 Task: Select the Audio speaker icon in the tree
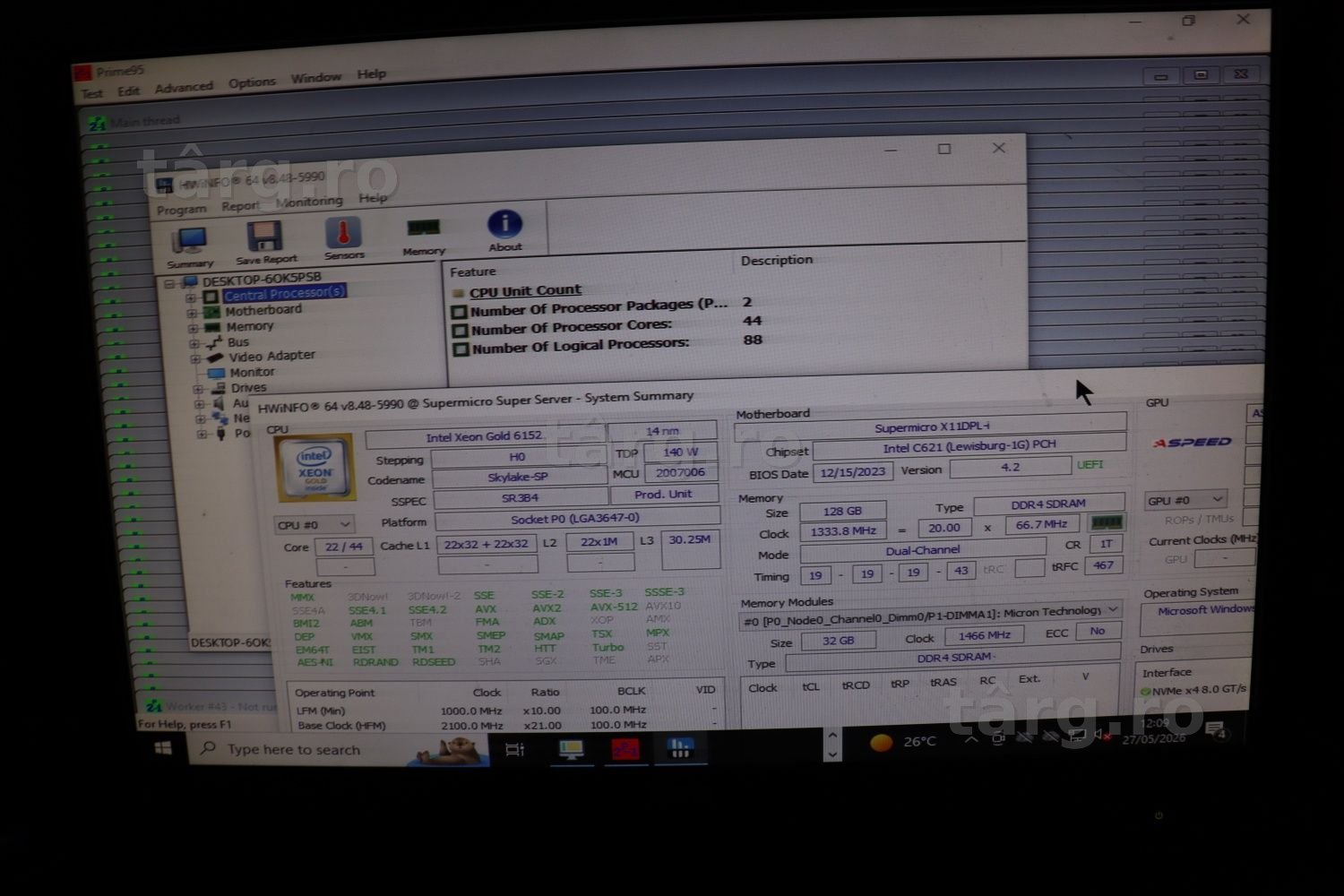pyautogui.click(x=219, y=403)
